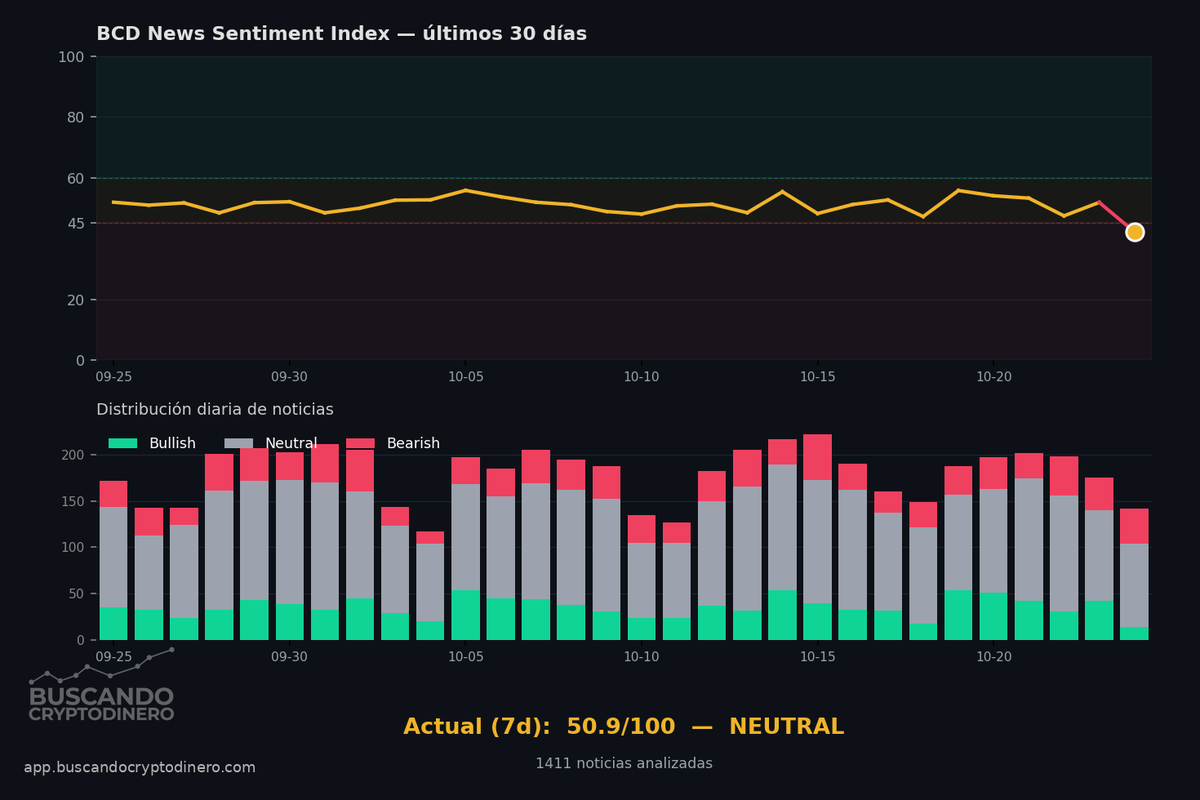
Task: Click '1411 noticias analizadas' text
Action: coord(624,763)
